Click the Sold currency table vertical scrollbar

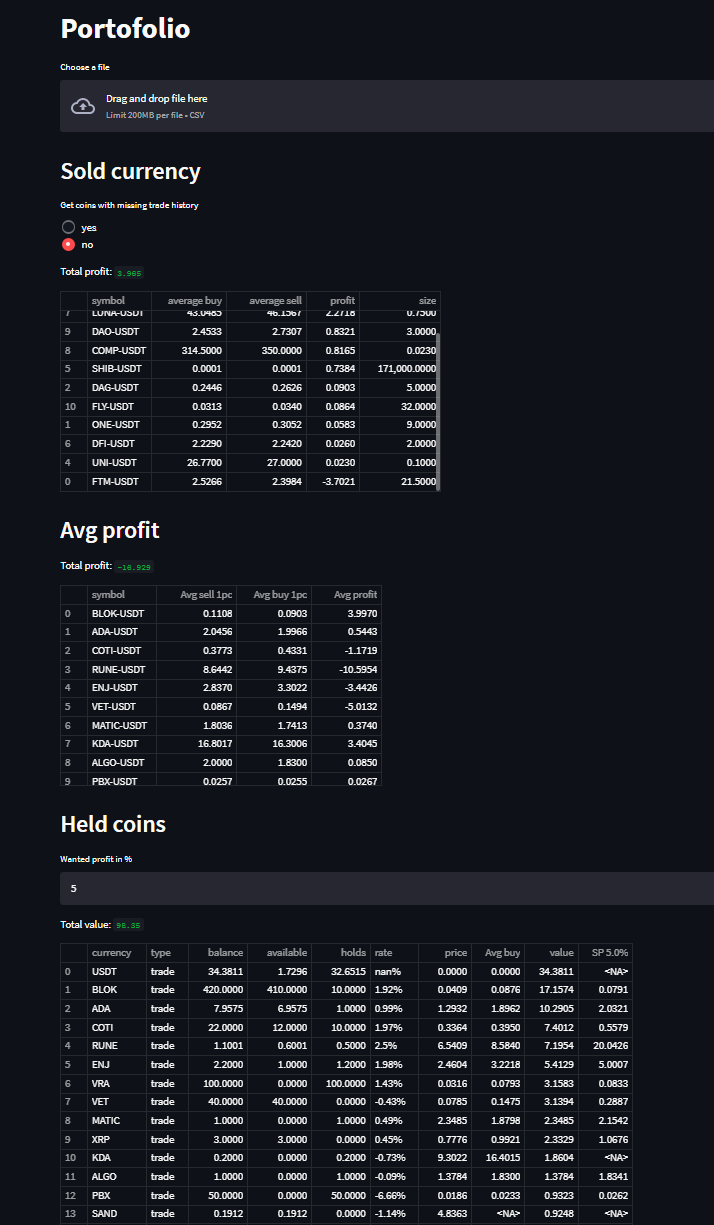tap(437, 400)
